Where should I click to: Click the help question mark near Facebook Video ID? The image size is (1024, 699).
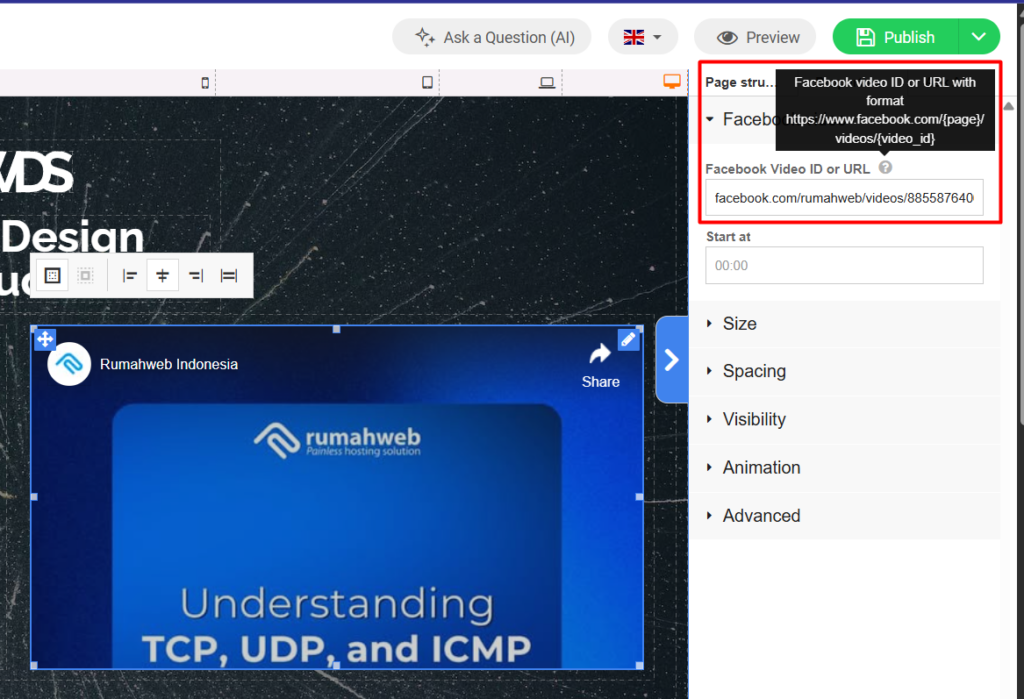(x=885, y=168)
